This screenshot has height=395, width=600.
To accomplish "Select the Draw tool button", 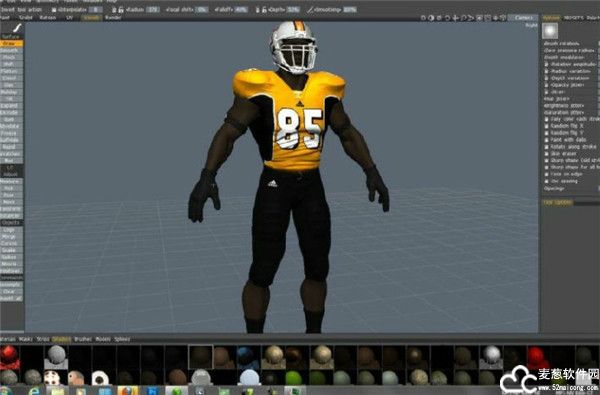I will [10, 44].
